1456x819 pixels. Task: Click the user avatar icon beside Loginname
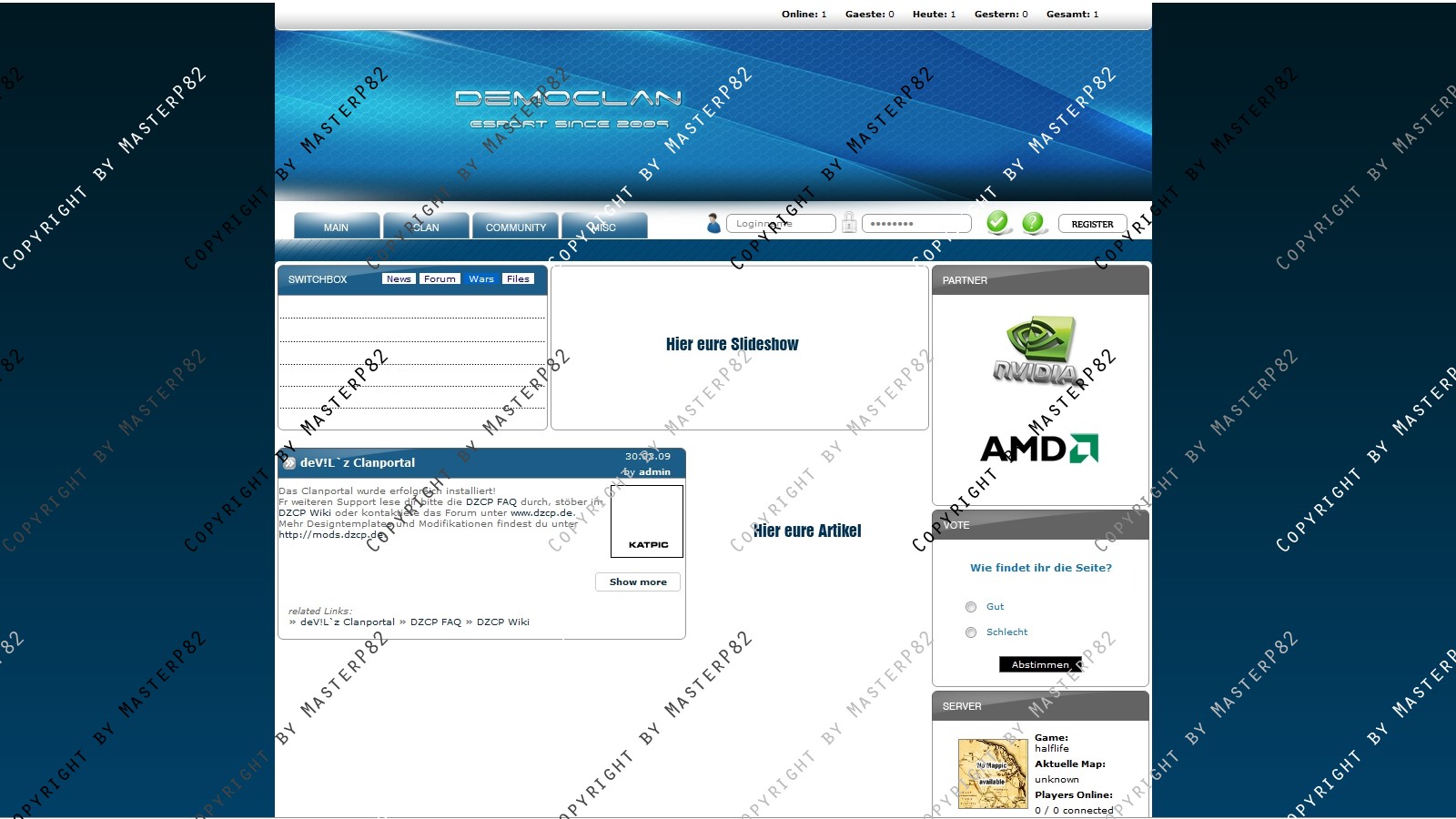(x=713, y=223)
